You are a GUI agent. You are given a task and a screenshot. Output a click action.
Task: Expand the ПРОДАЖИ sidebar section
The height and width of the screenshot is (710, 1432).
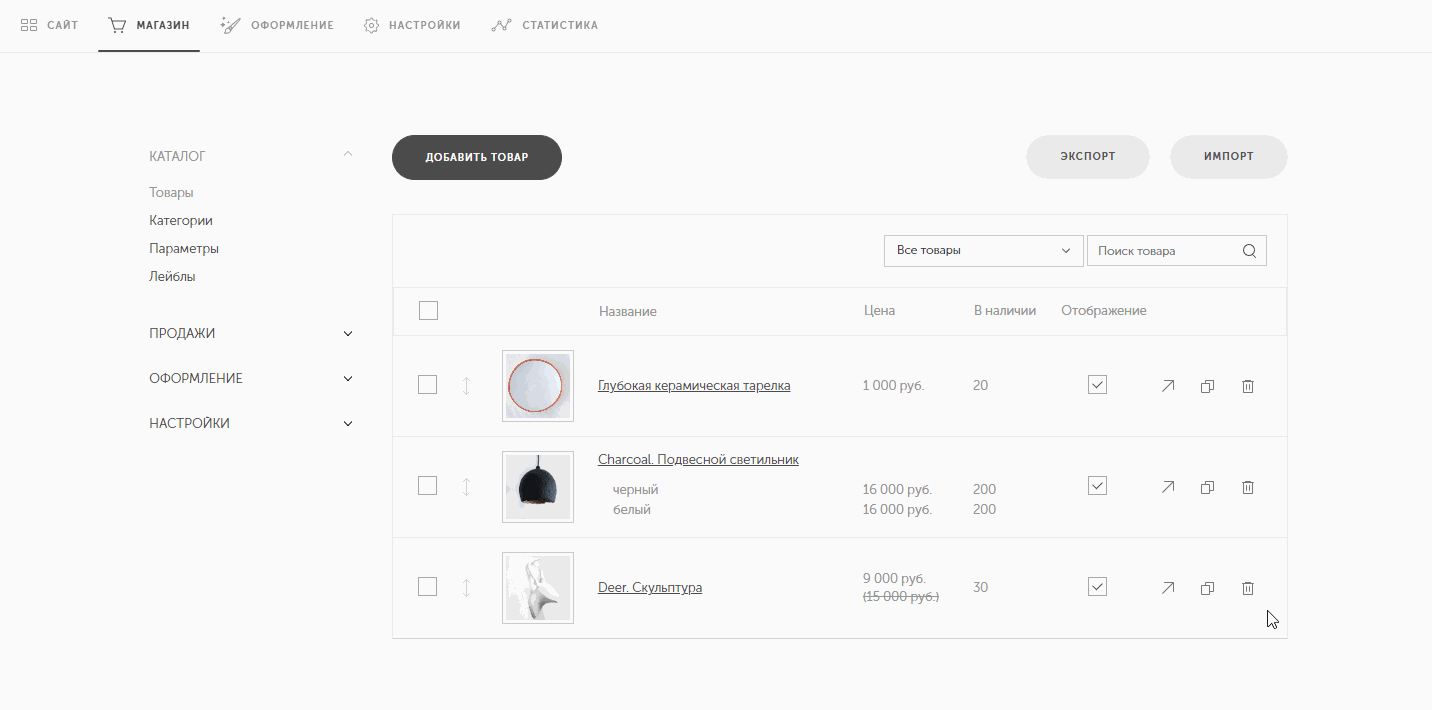click(251, 333)
